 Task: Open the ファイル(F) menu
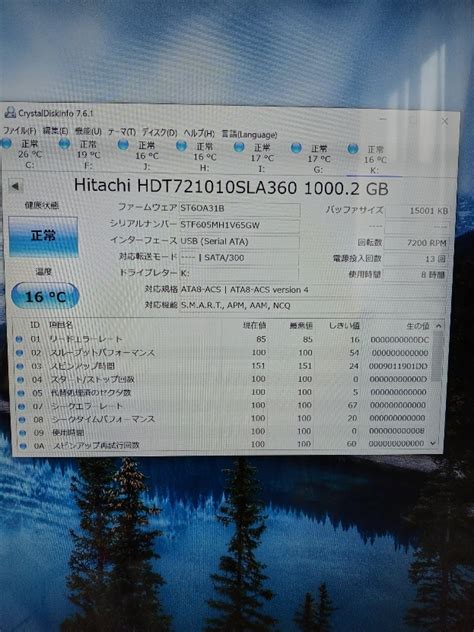pos(19,131)
